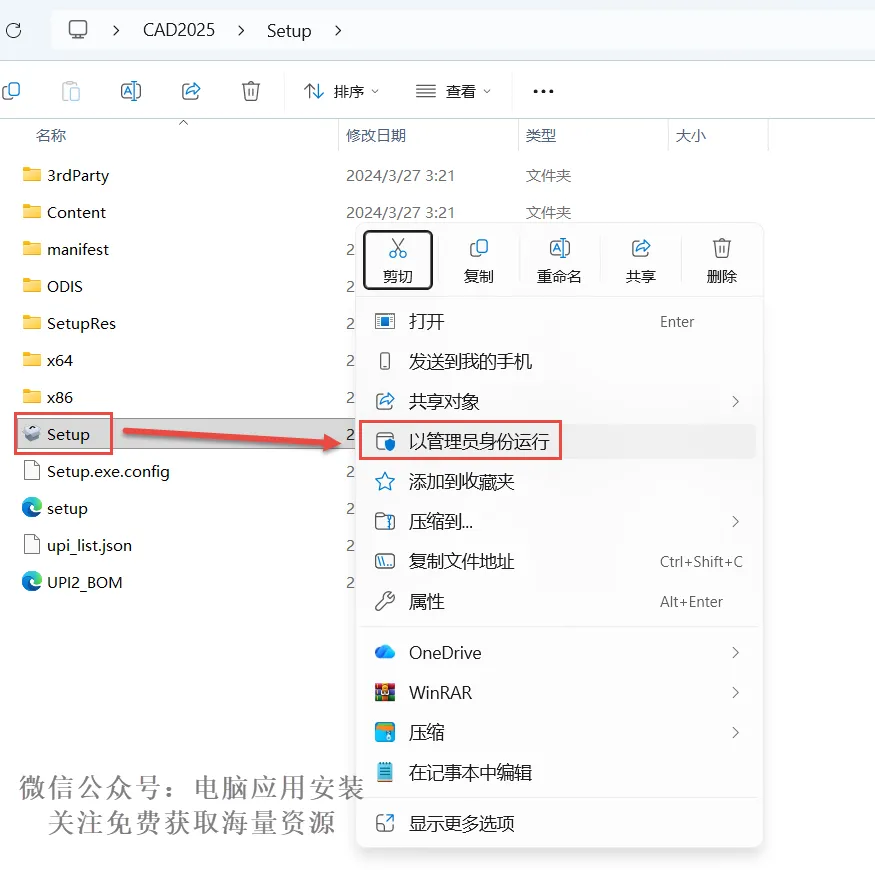Image resolution: width=875 pixels, height=870 pixels.
Task: Expand the 压缩到... submenu
Action: 735,522
